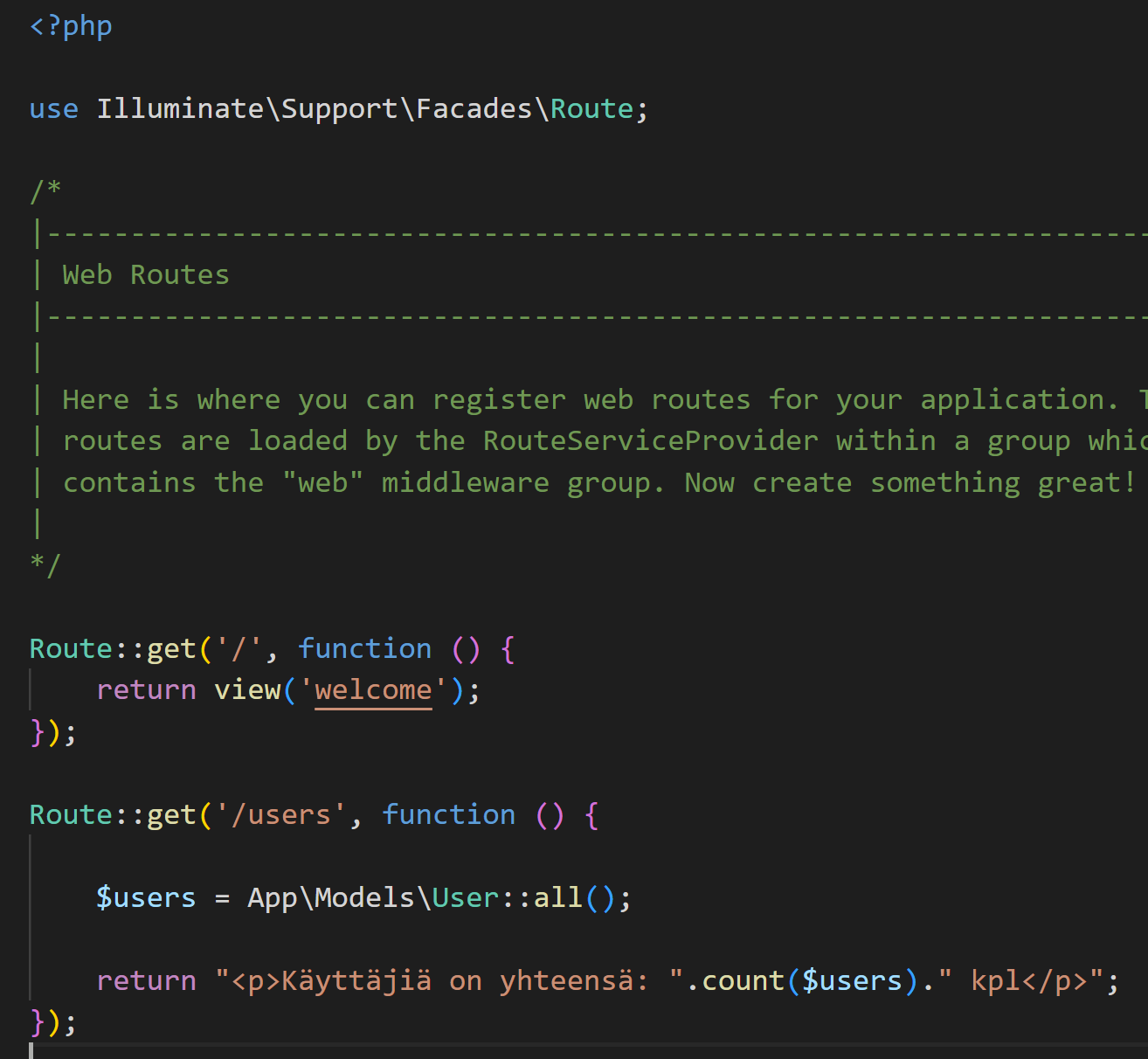Click the '/' route path string
This screenshot has width=1148, height=1059.
point(239,649)
